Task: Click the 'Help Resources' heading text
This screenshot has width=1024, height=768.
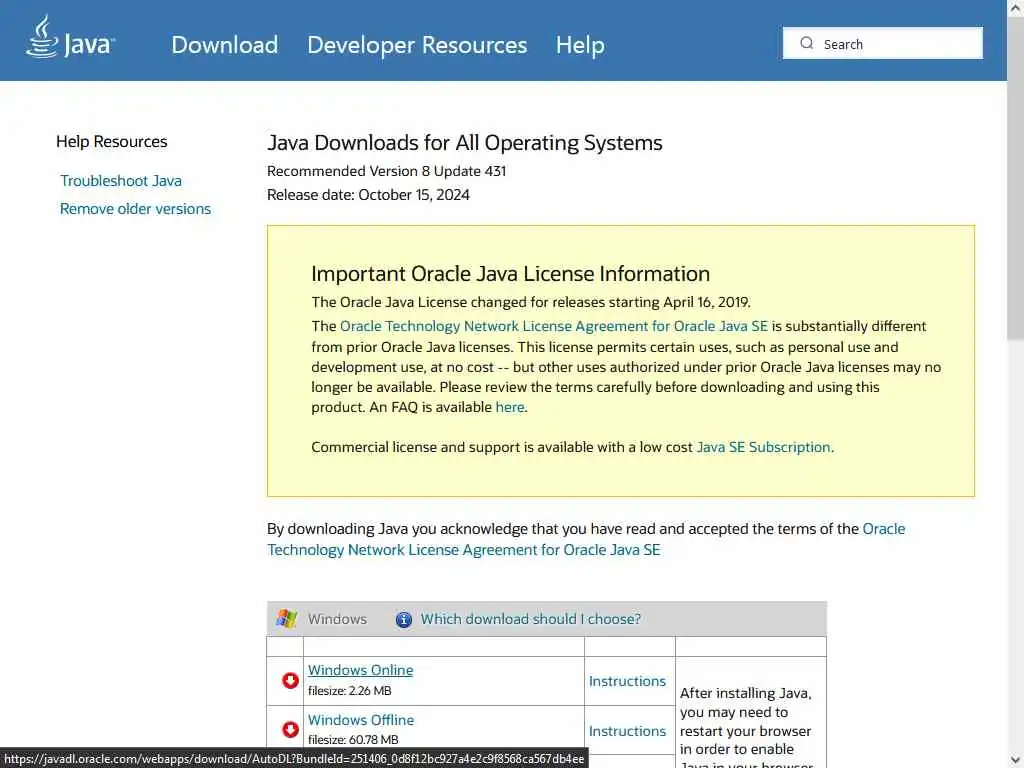Action: (x=112, y=142)
